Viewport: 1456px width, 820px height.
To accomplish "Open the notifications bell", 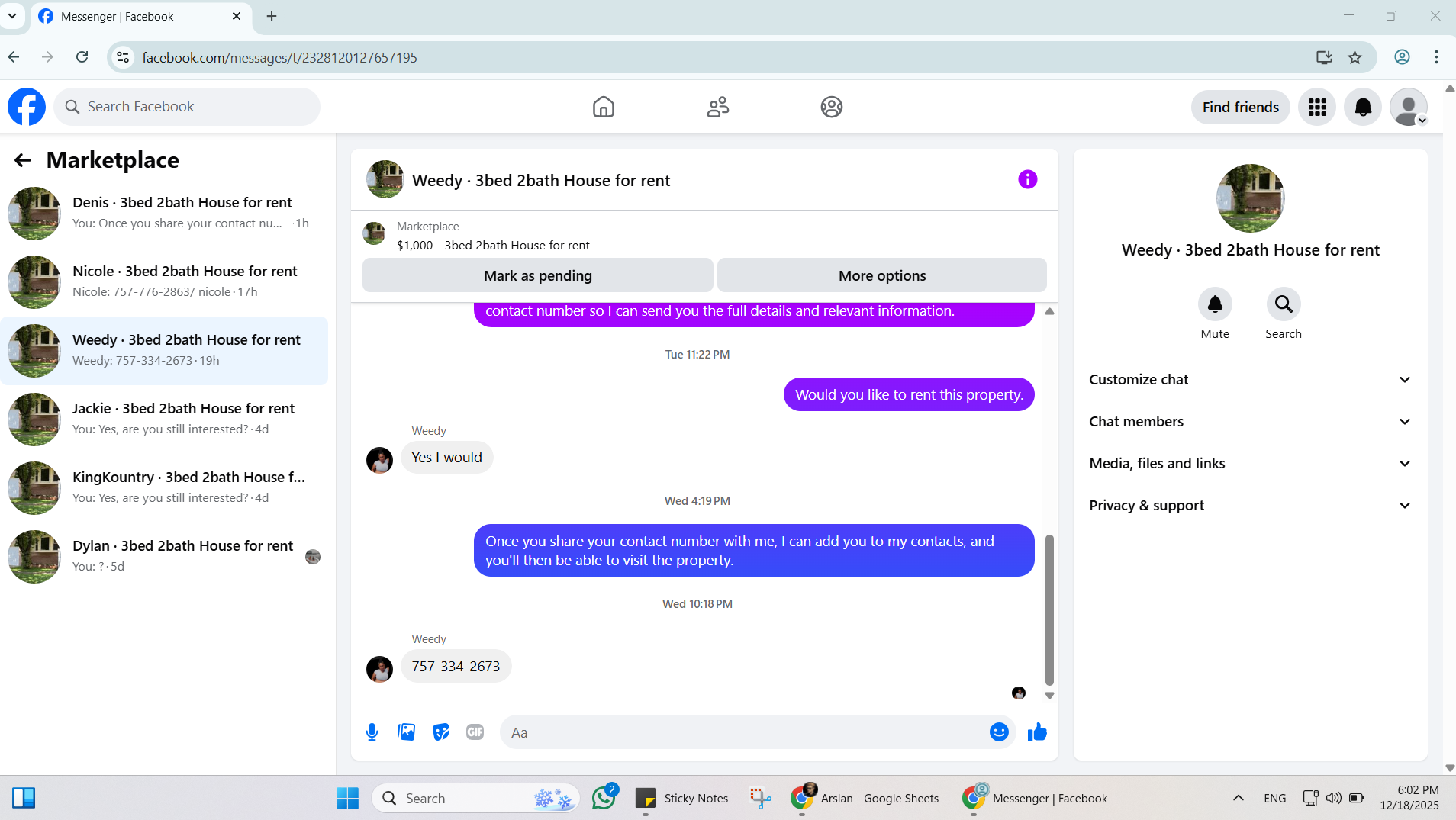I will tap(1363, 107).
